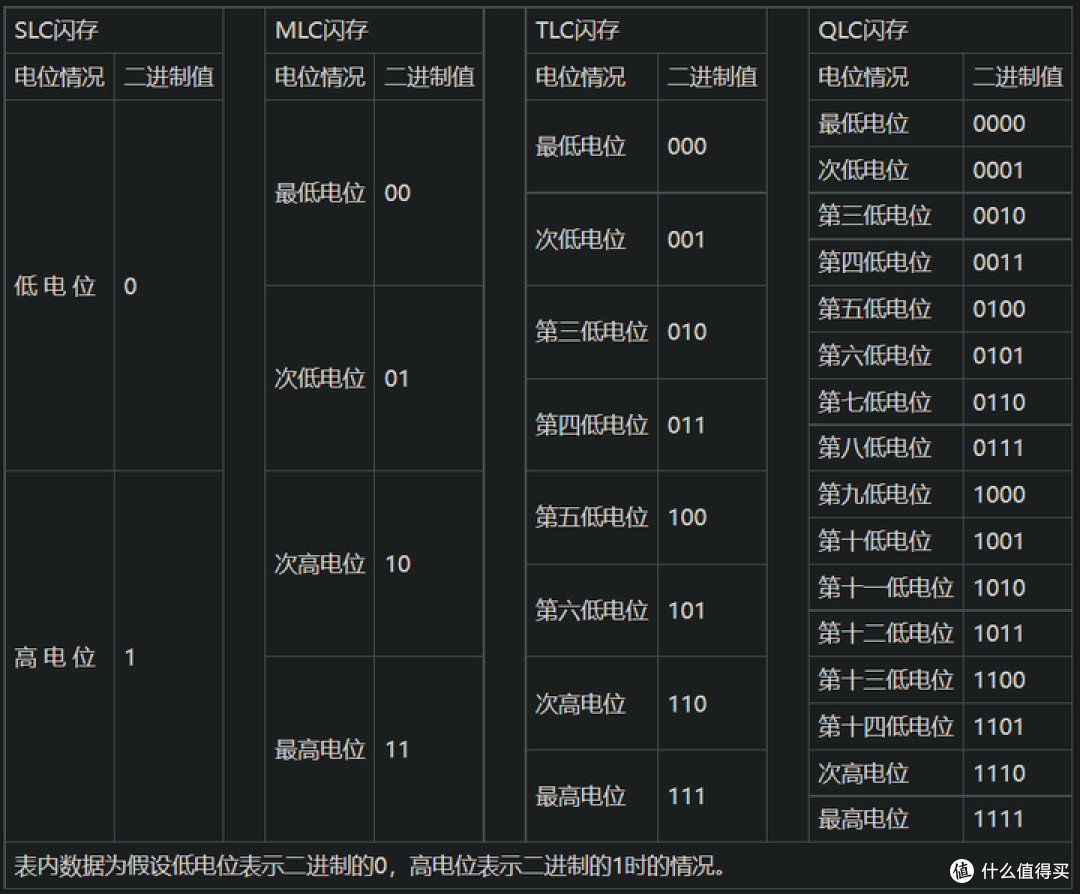
Task: Click QLC binary value "1001"
Action: (x=998, y=541)
